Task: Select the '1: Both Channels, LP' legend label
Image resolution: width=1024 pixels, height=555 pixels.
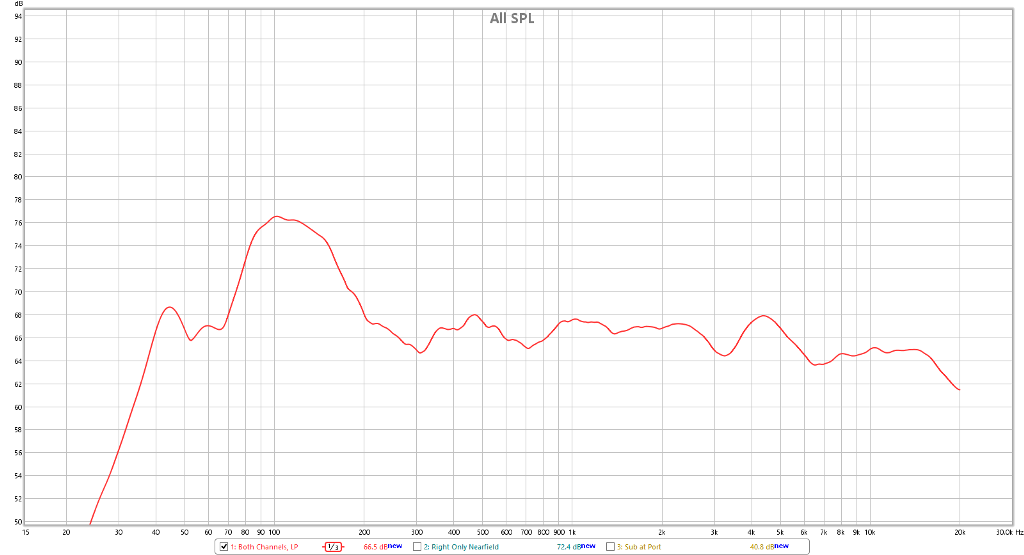Action: 267,547
